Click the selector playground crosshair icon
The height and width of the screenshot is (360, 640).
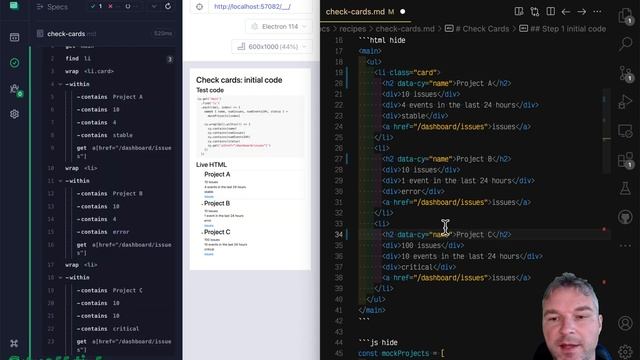[199, 7]
